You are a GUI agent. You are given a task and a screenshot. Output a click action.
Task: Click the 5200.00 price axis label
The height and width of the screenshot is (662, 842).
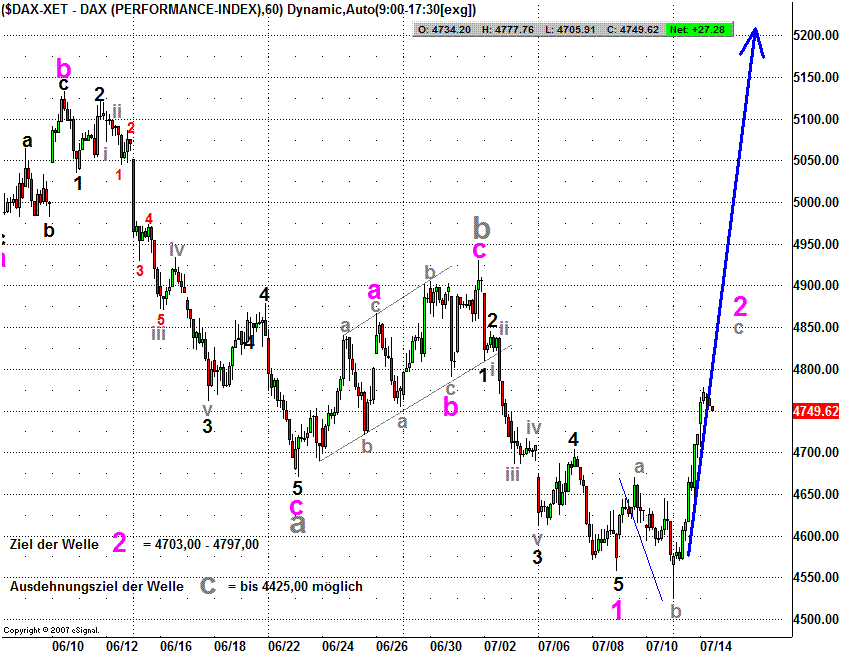point(814,36)
